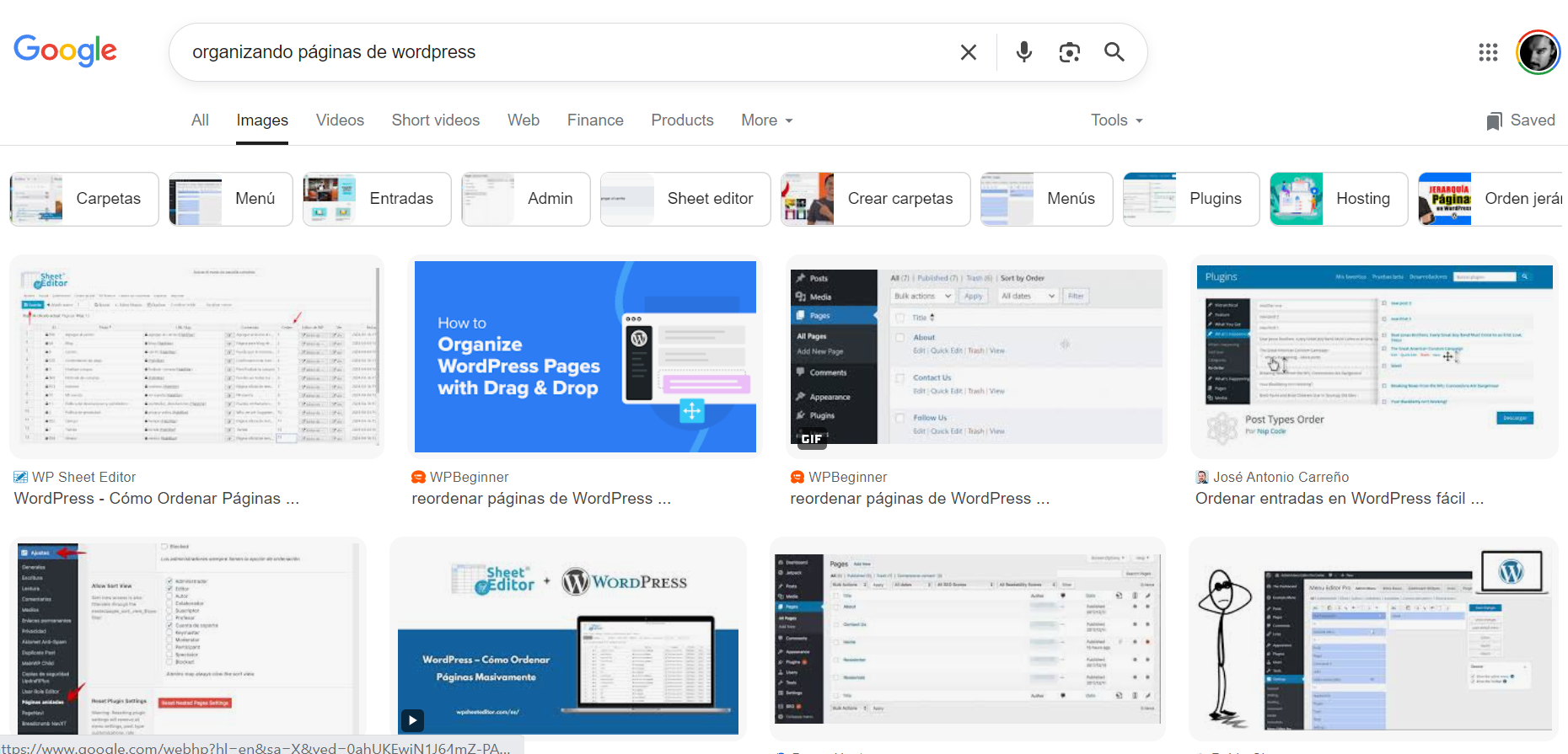Open 'WordPress - Cómo Ordenar Páginas' result title
The width and height of the screenshot is (1568, 754).
(157, 499)
